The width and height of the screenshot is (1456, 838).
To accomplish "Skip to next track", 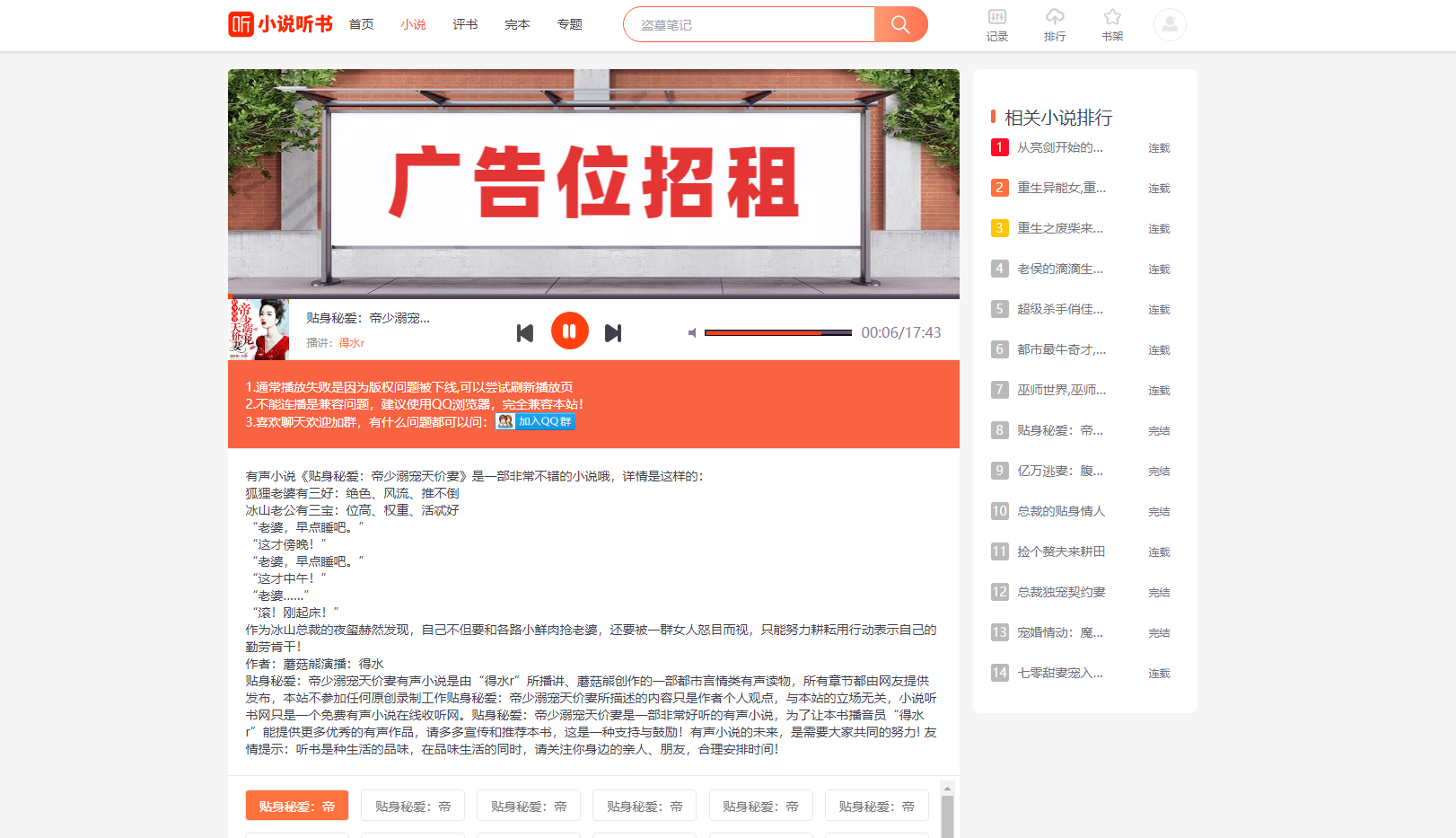I will click(x=613, y=333).
